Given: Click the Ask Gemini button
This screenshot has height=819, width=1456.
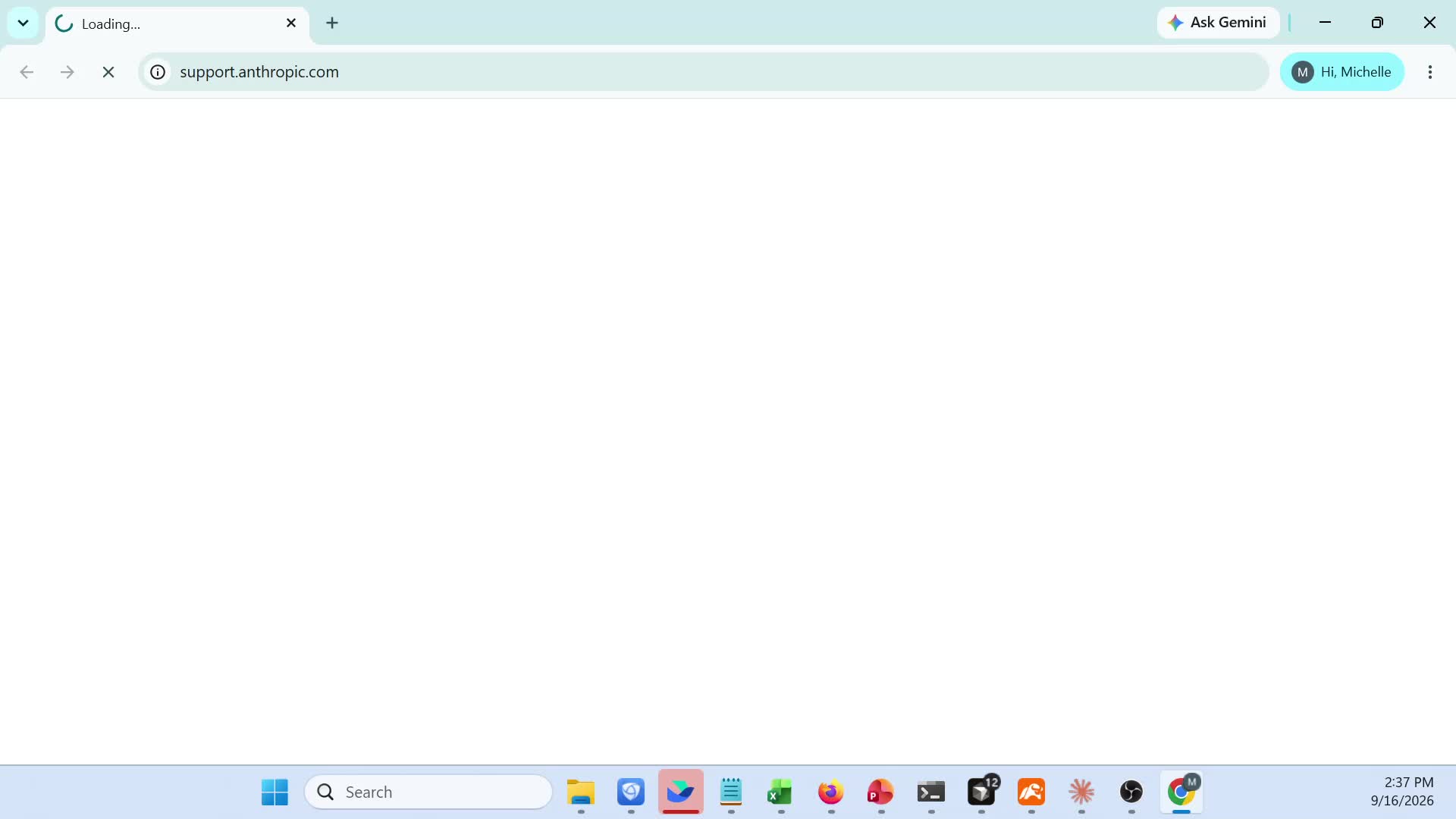Looking at the screenshot, I should tap(1218, 23).
